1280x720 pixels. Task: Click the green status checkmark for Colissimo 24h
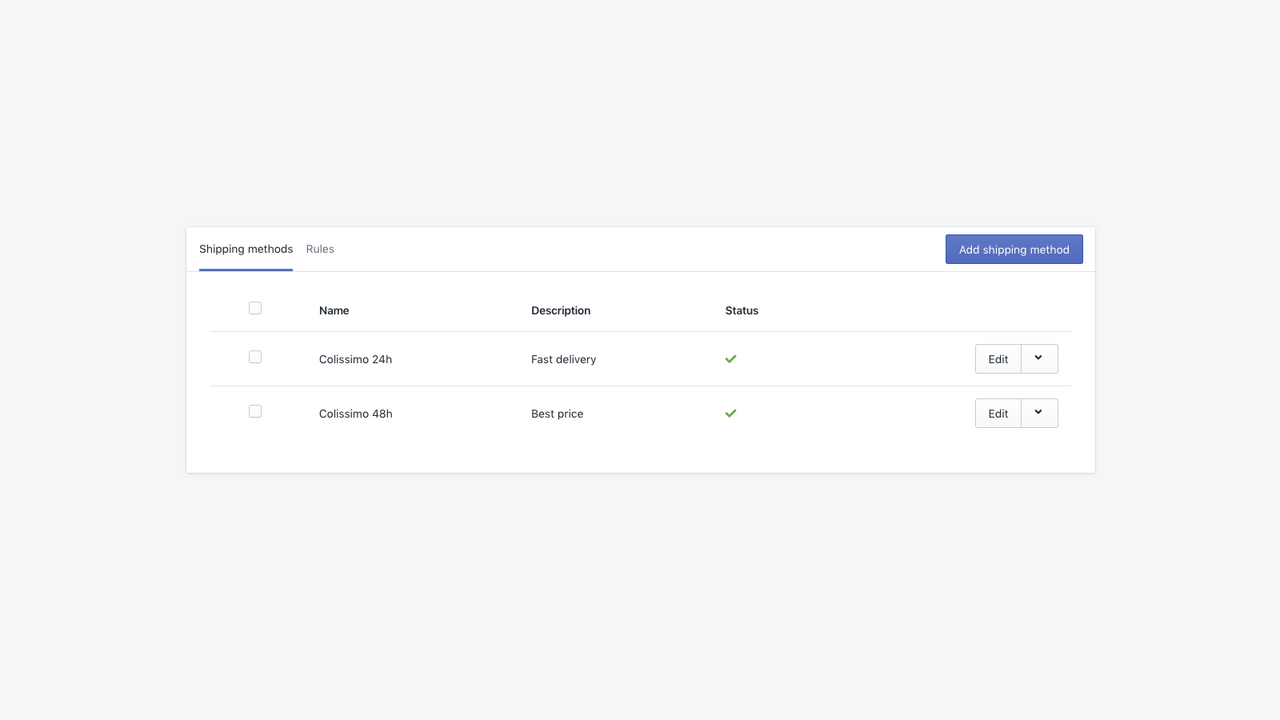coord(730,358)
